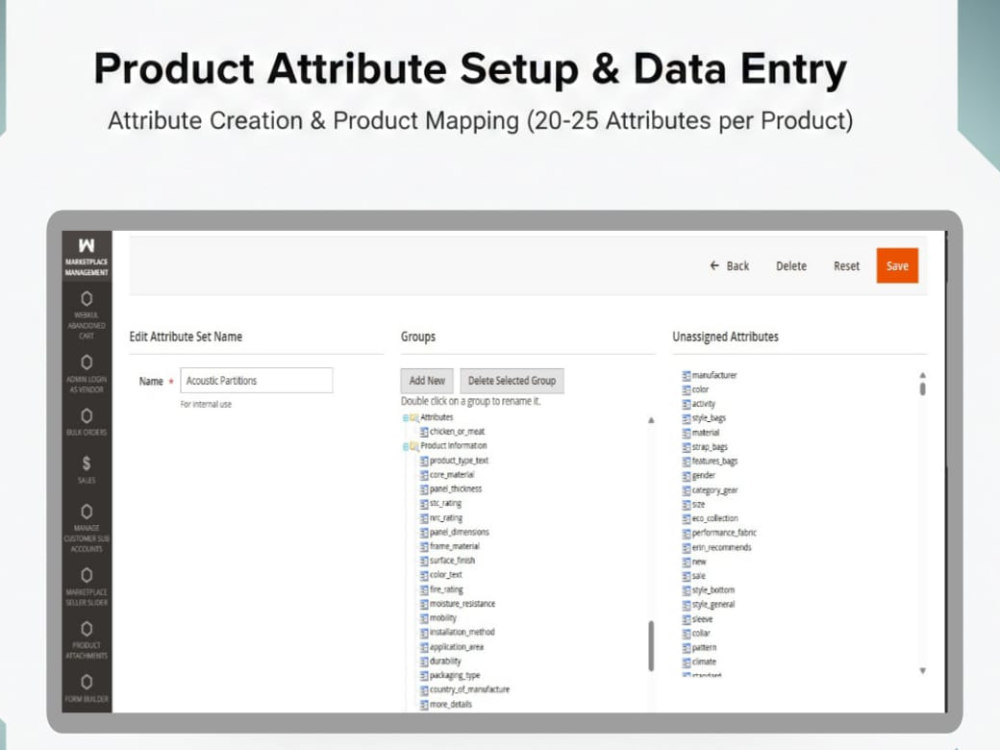
Task: Select unassigned size attribute
Action: (694, 504)
